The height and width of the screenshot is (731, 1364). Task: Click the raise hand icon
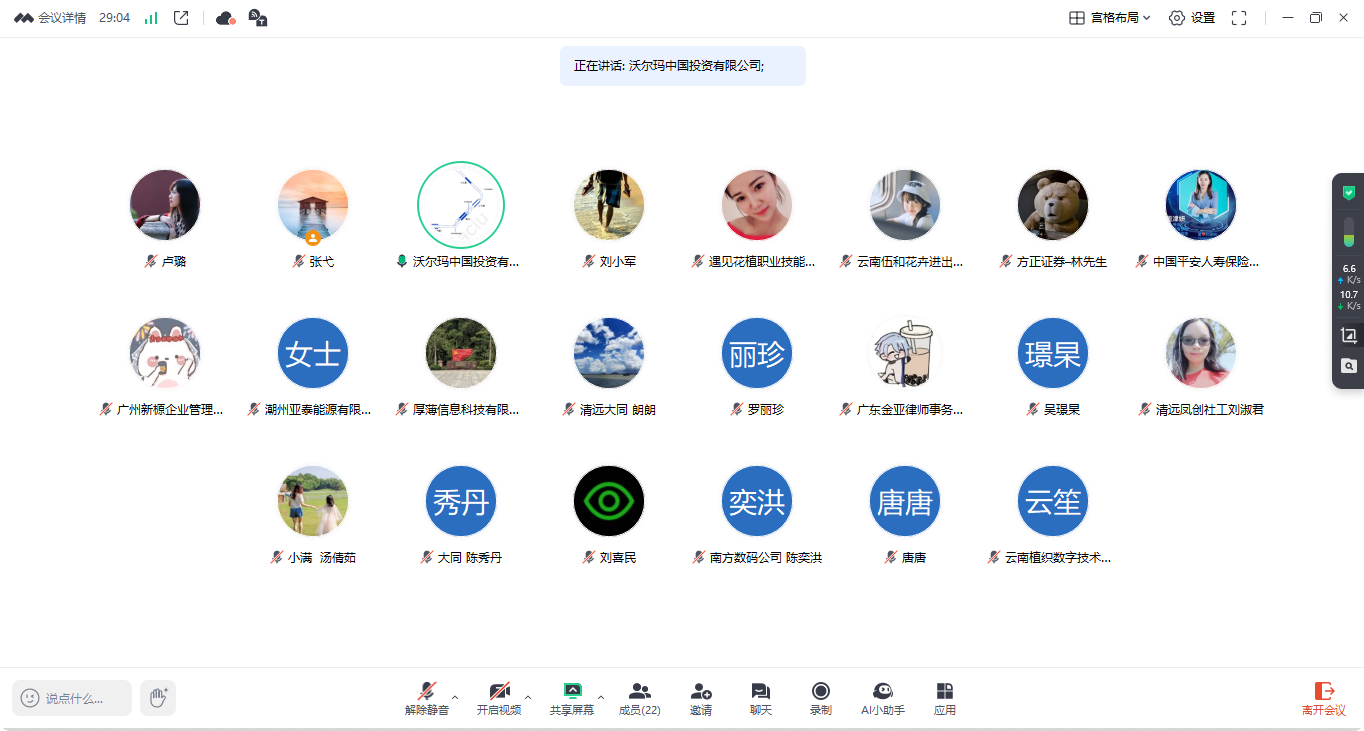point(158,698)
